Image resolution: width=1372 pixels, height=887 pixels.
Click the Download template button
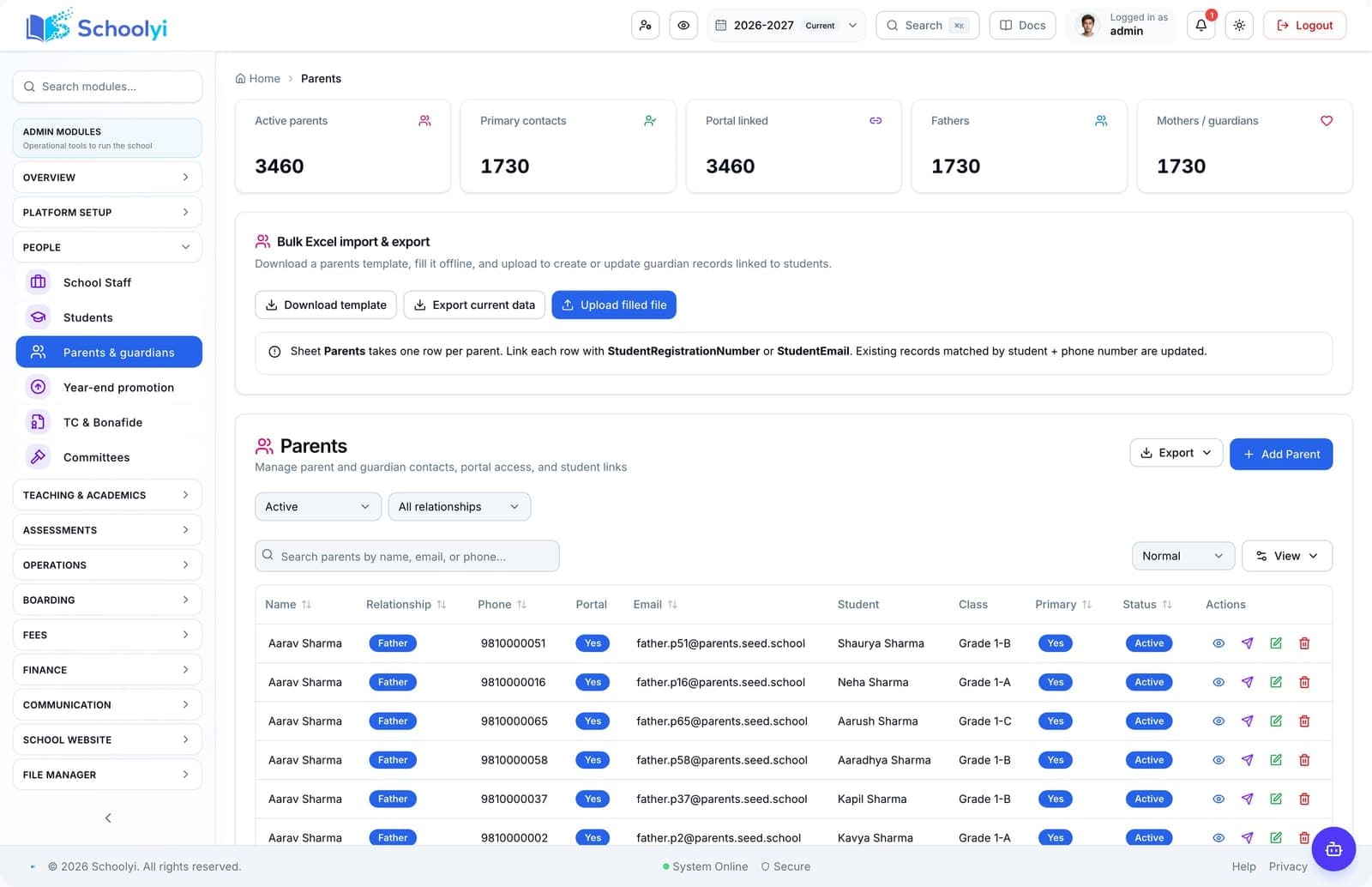[x=326, y=305]
